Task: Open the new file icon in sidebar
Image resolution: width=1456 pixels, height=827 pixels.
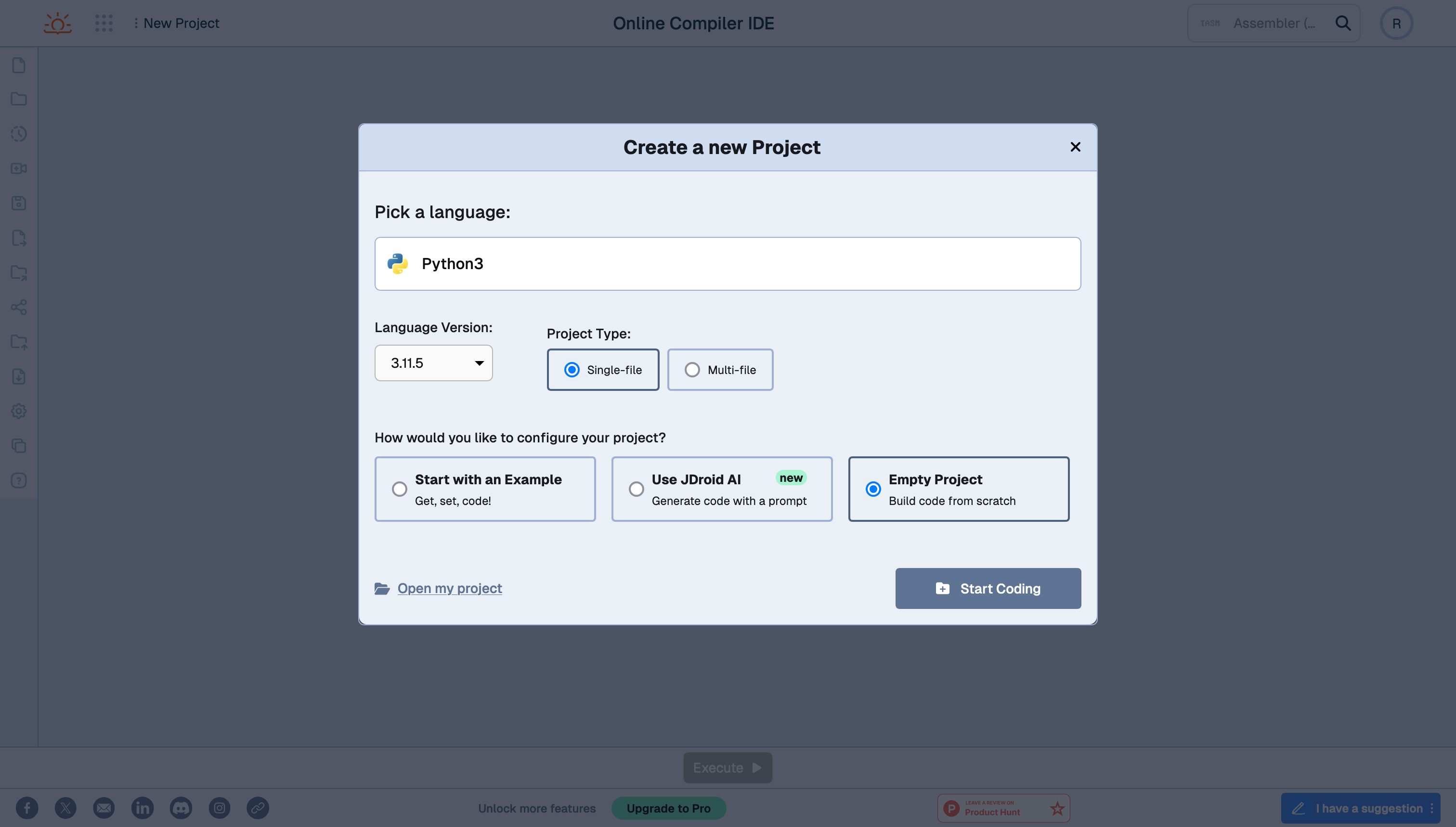Action: tap(19, 65)
